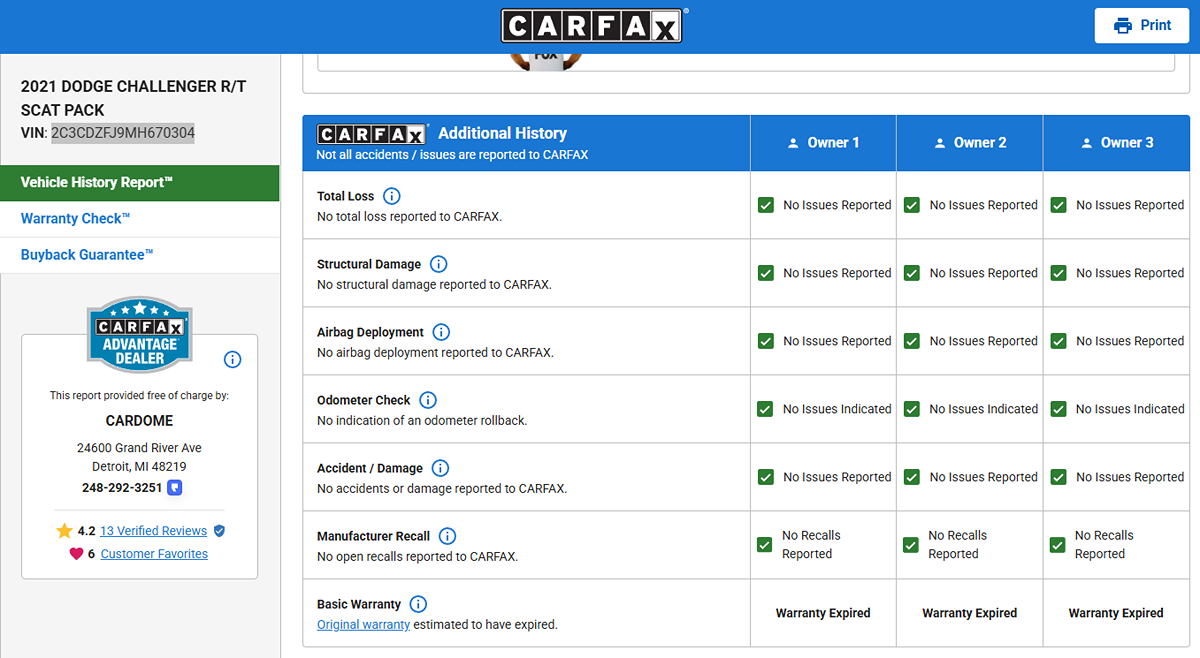
Task: Click Total Loss checkmark for Owner 2
Action: coord(912,205)
